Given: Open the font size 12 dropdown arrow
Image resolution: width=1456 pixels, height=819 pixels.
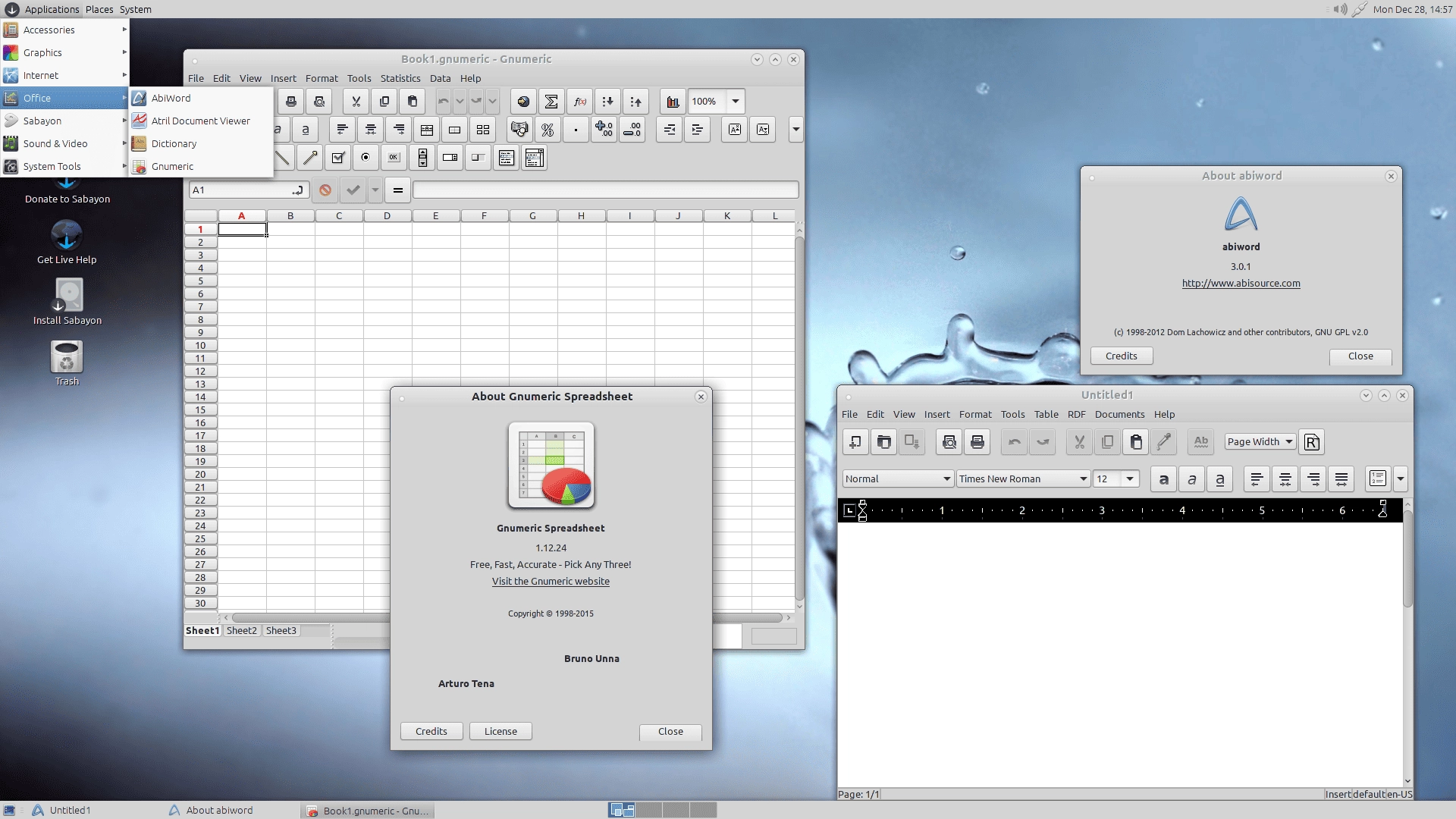Looking at the screenshot, I should pyautogui.click(x=1130, y=479).
